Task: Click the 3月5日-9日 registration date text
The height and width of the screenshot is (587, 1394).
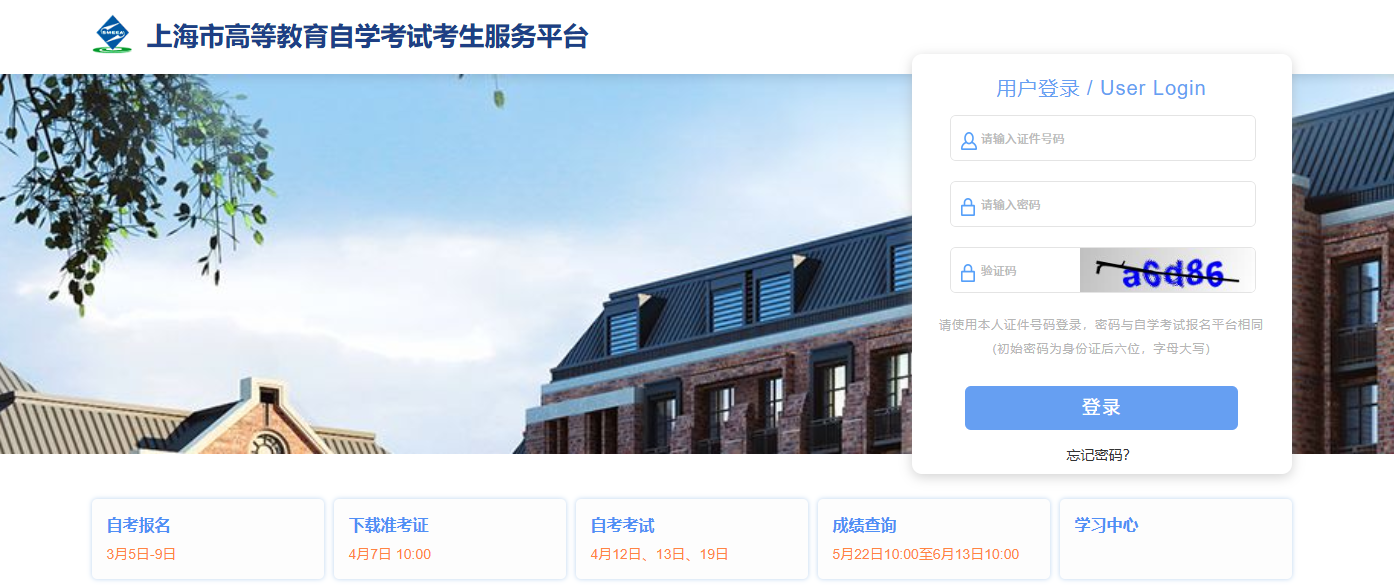Action: point(141,554)
